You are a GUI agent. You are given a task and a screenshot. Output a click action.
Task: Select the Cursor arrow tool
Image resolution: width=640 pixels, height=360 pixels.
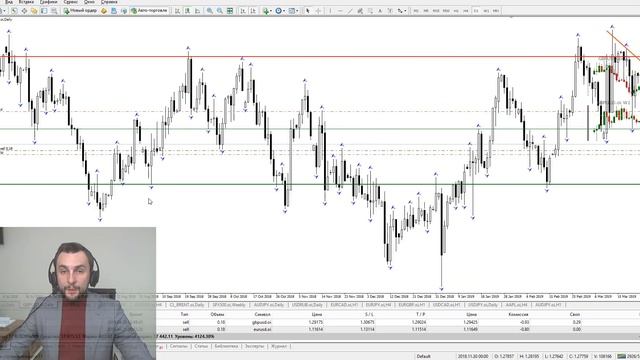pyautogui.click(x=308, y=11)
